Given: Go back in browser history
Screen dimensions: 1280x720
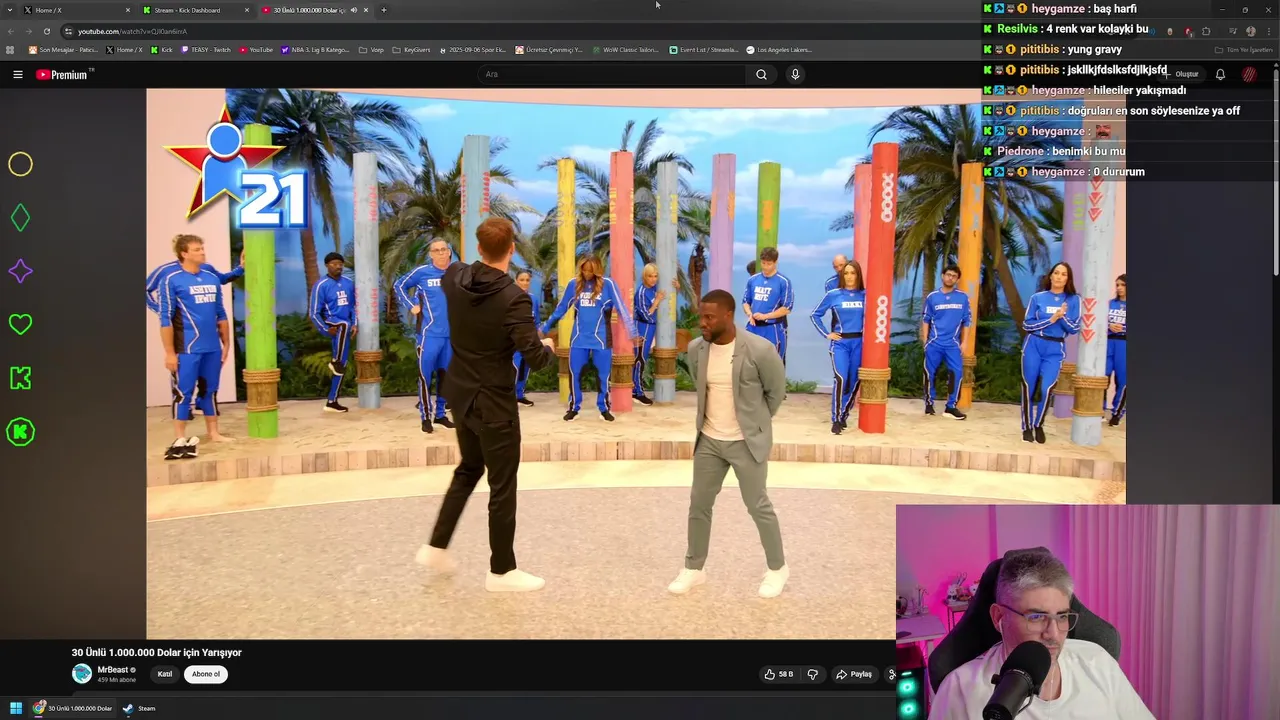Looking at the screenshot, I should coord(11,31).
